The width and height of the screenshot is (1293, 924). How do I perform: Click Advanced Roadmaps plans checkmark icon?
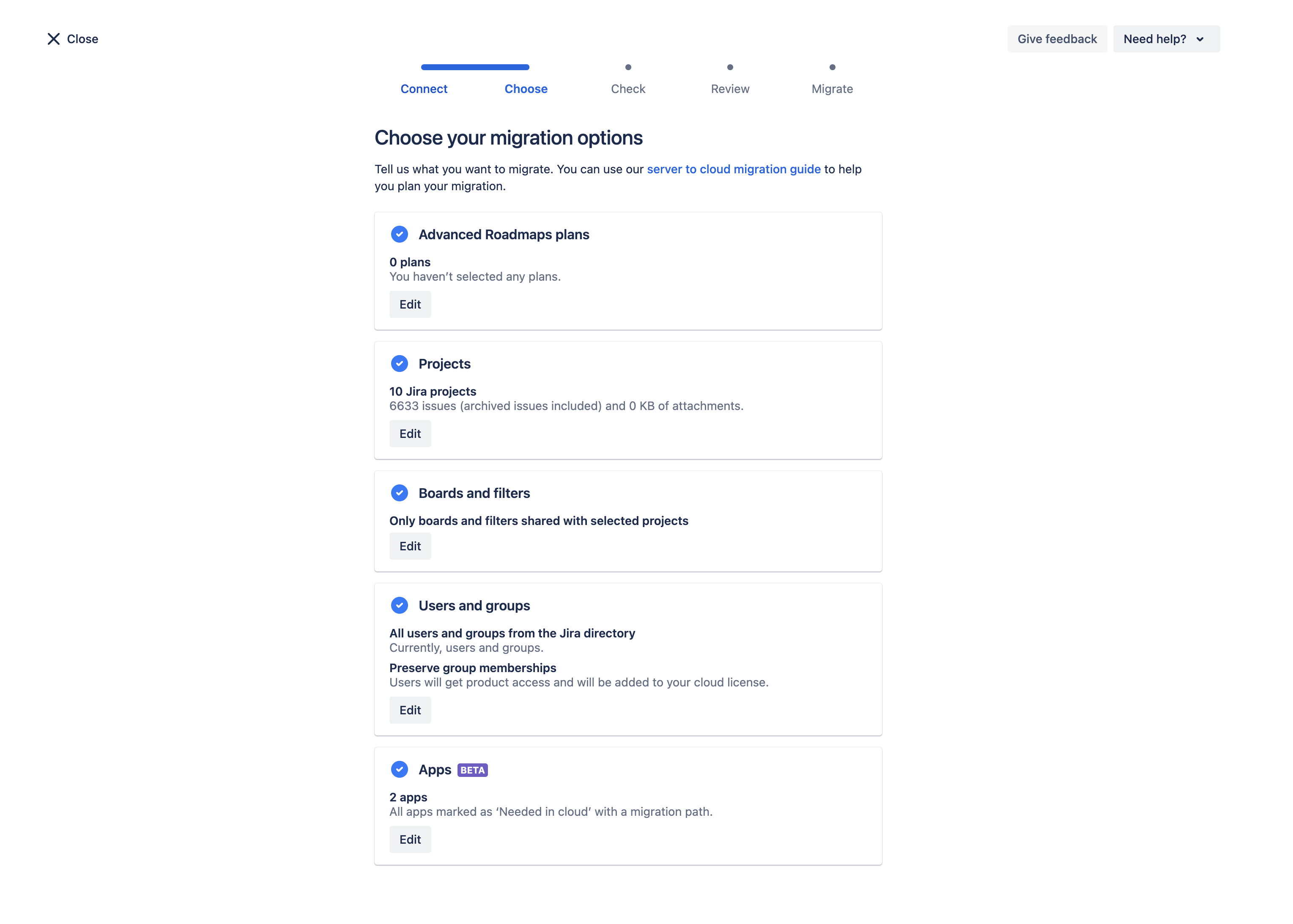click(400, 235)
